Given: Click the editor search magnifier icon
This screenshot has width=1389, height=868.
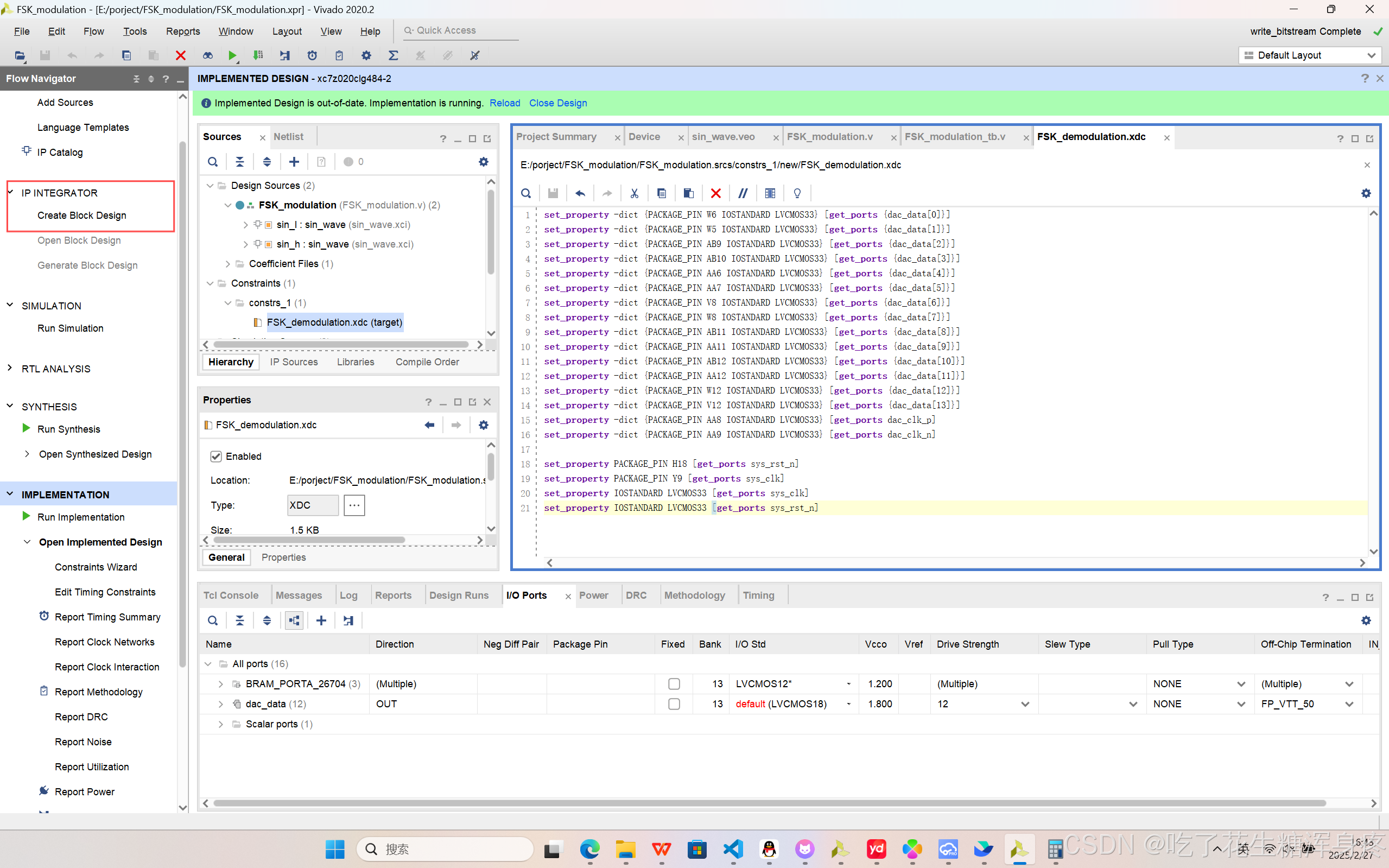Looking at the screenshot, I should tap(526, 193).
